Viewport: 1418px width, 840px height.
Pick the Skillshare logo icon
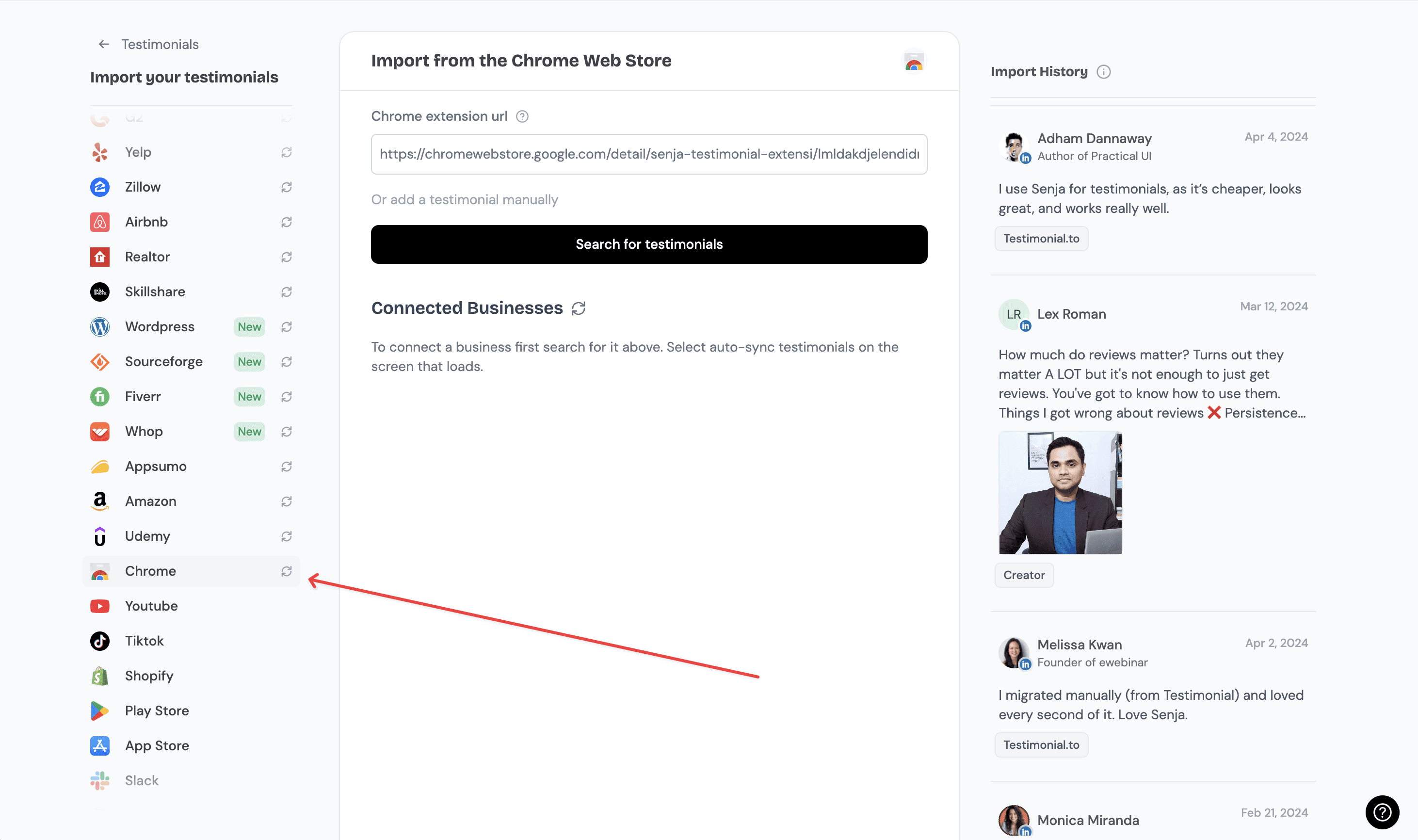point(100,291)
